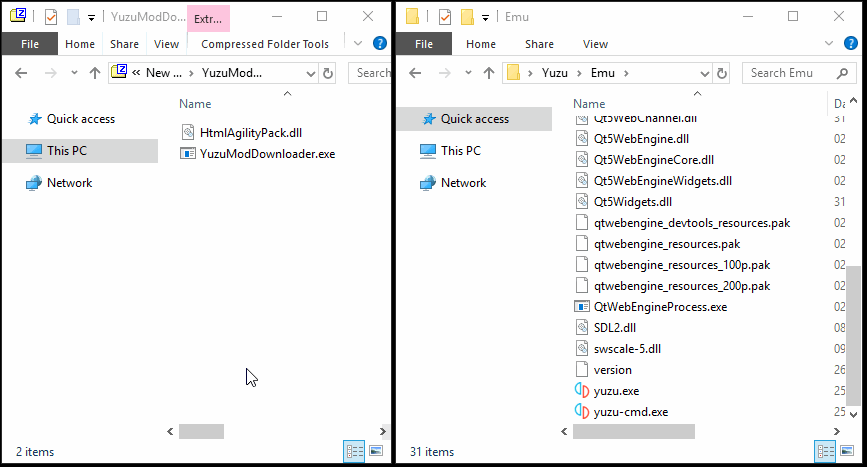
Task: Go back in YuzuModDownloader window
Action: (x=21, y=73)
